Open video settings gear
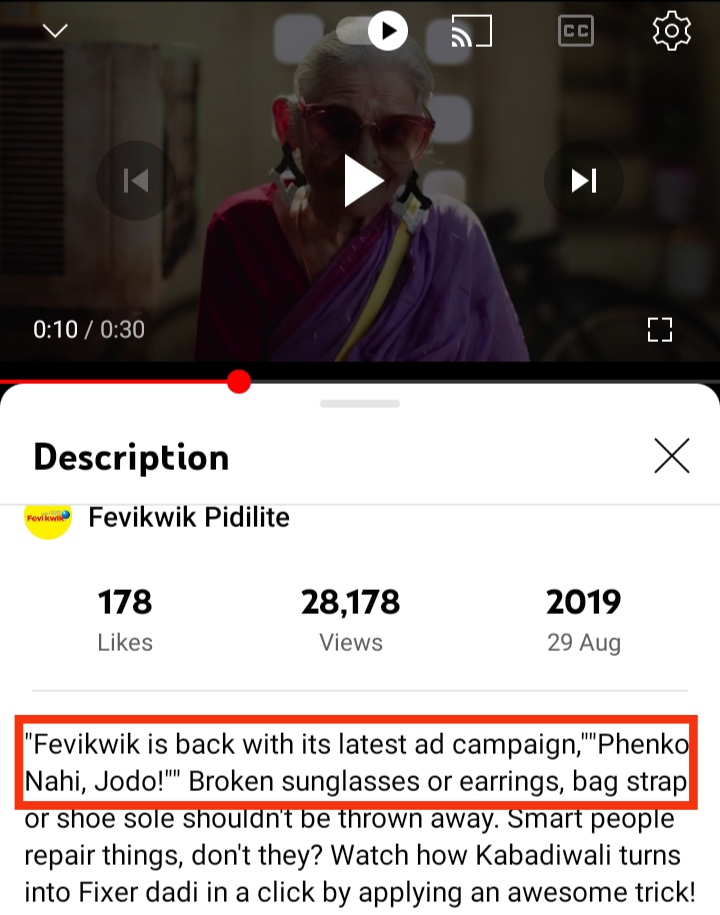The image size is (720, 915). click(672, 30)
